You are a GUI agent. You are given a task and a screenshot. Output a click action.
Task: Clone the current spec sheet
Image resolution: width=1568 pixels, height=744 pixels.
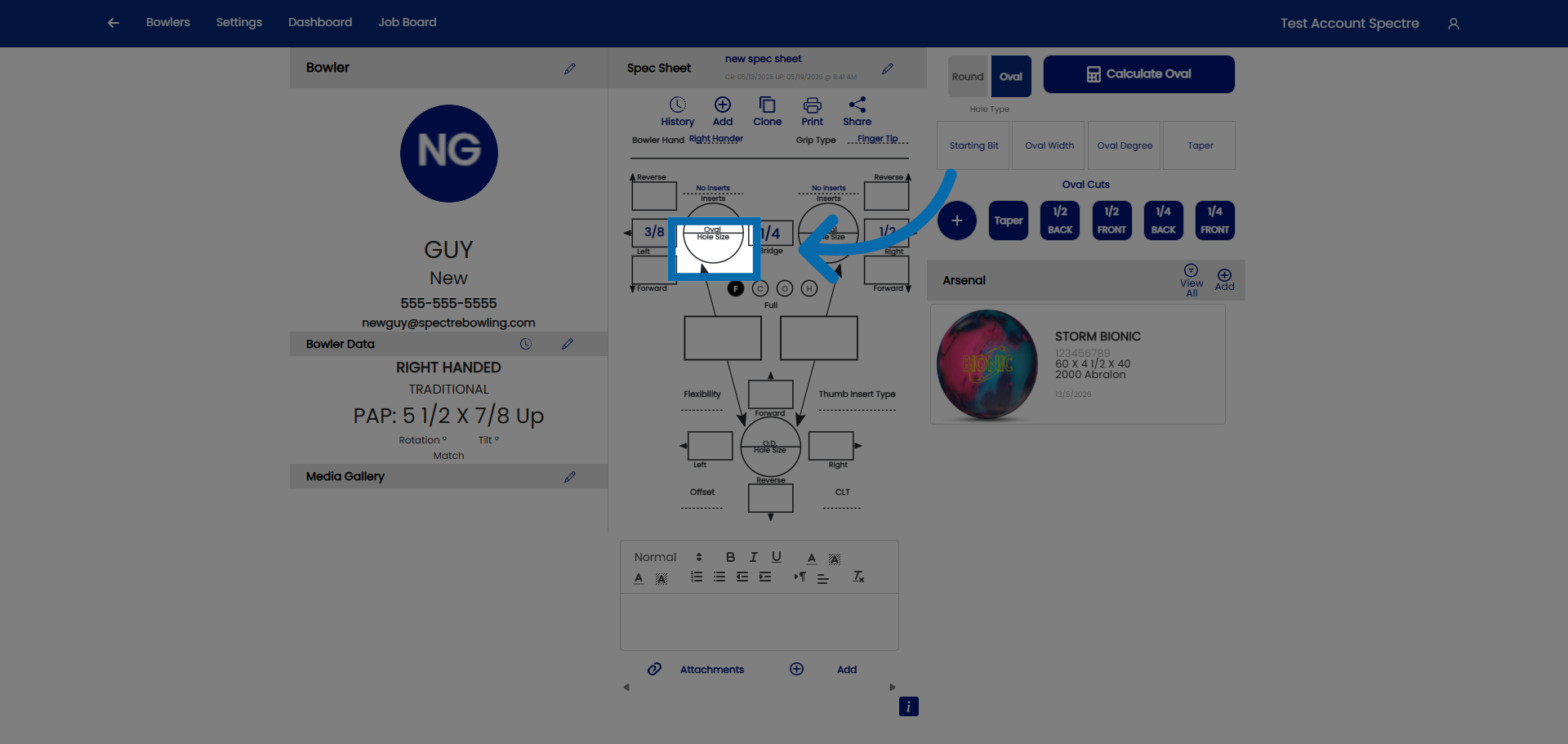768,112
